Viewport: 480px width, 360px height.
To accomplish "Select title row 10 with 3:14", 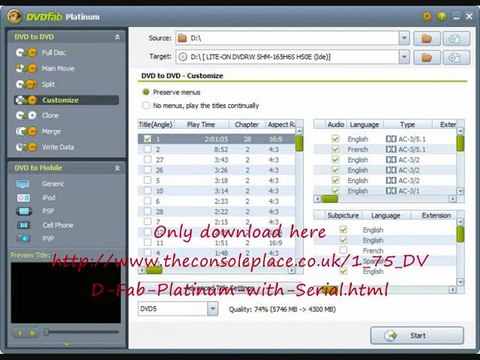I will click(x=216, y=191).
